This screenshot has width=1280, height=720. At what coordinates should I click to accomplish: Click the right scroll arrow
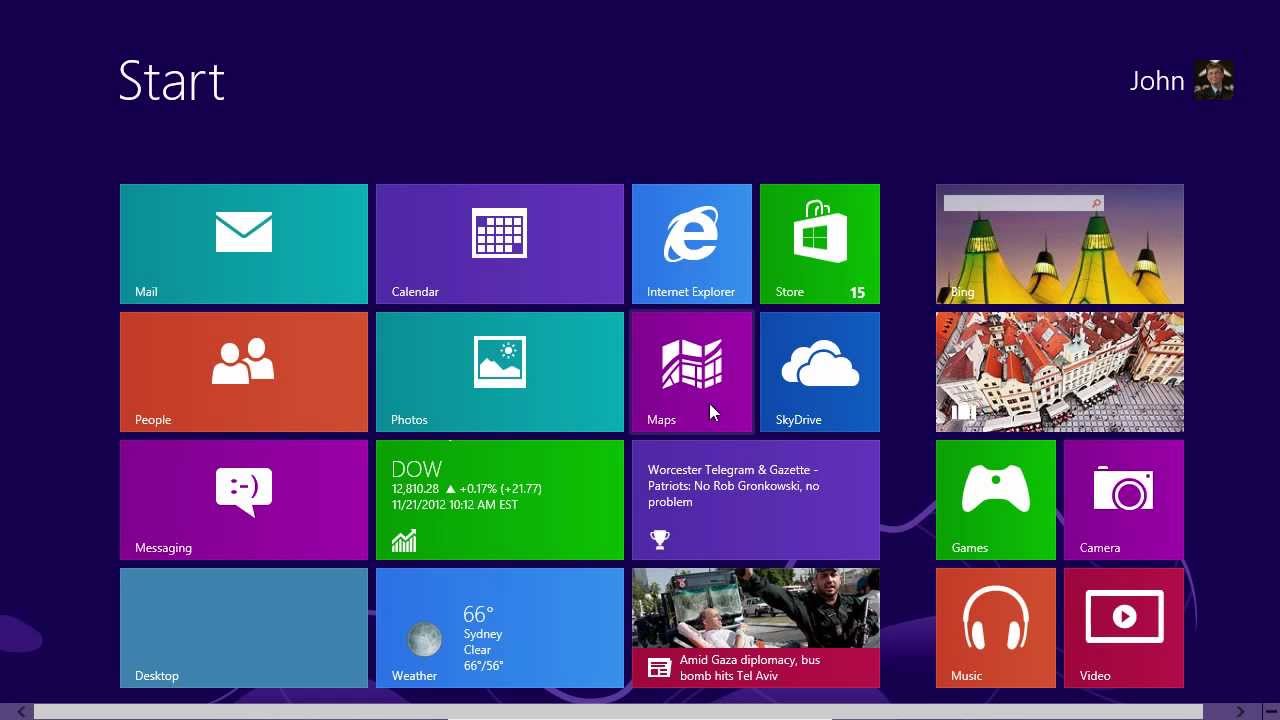[x=1240, y=712]
